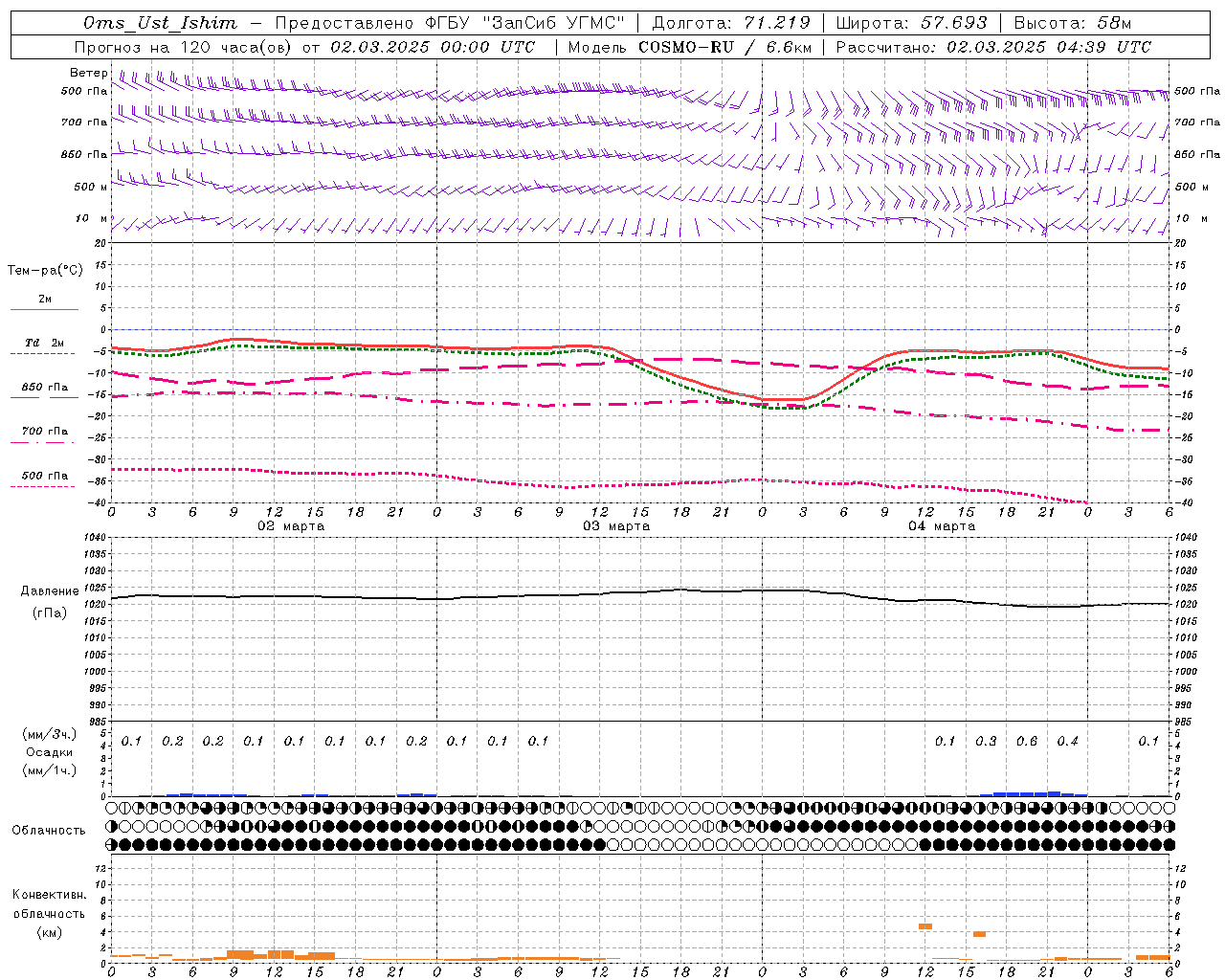The height and width of the screenshot is (980, 1225).
Task: Click the 0.4 precipitation value
Action: click(1067, 742)
